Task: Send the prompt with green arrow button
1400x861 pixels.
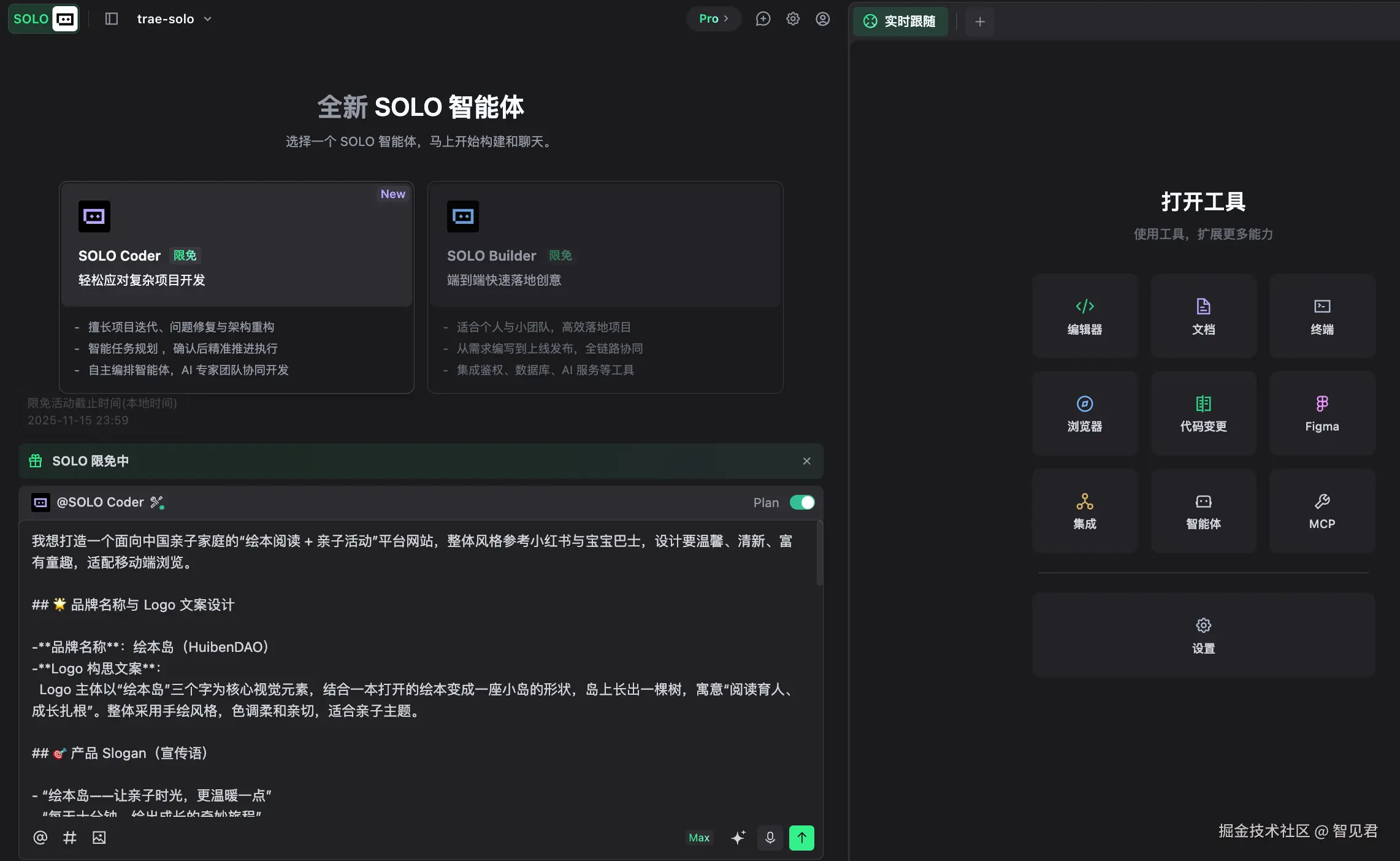Action: (x=801, y=838)
